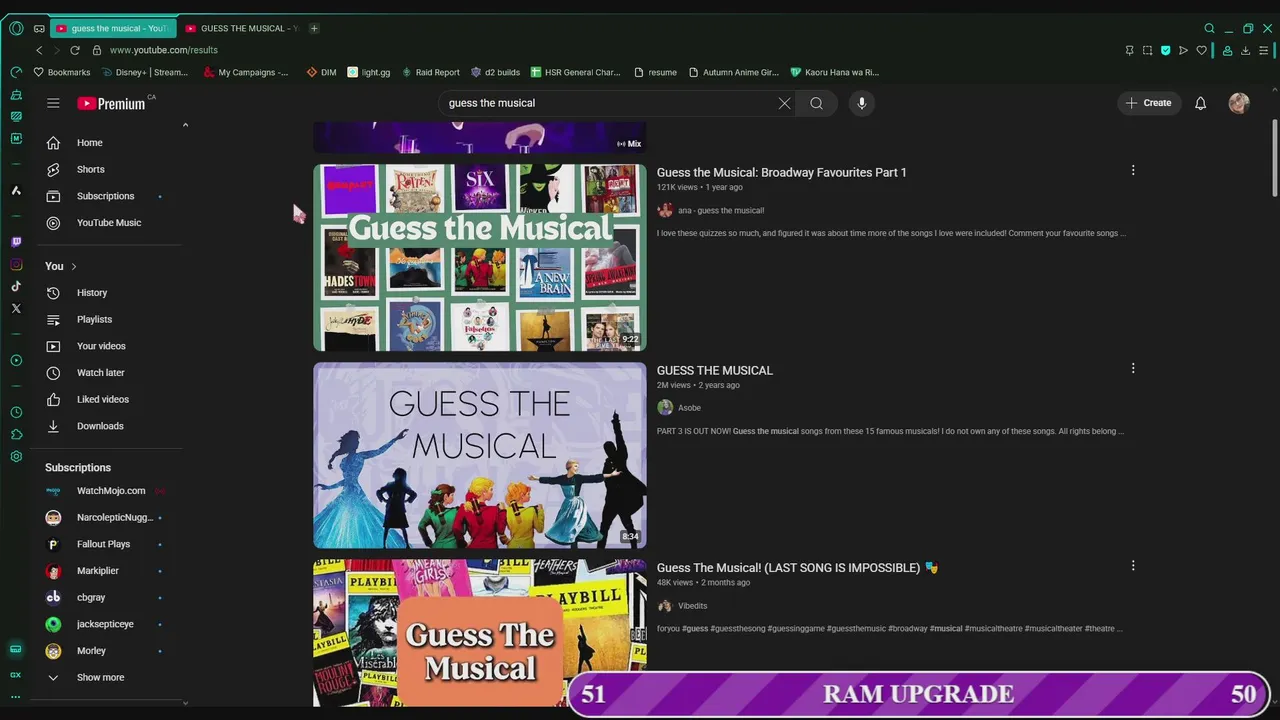Screen dimensions: 1280x720
Task: Click the YouTube Premium logo
Action: pyautogui.click(x=112, y=103)
